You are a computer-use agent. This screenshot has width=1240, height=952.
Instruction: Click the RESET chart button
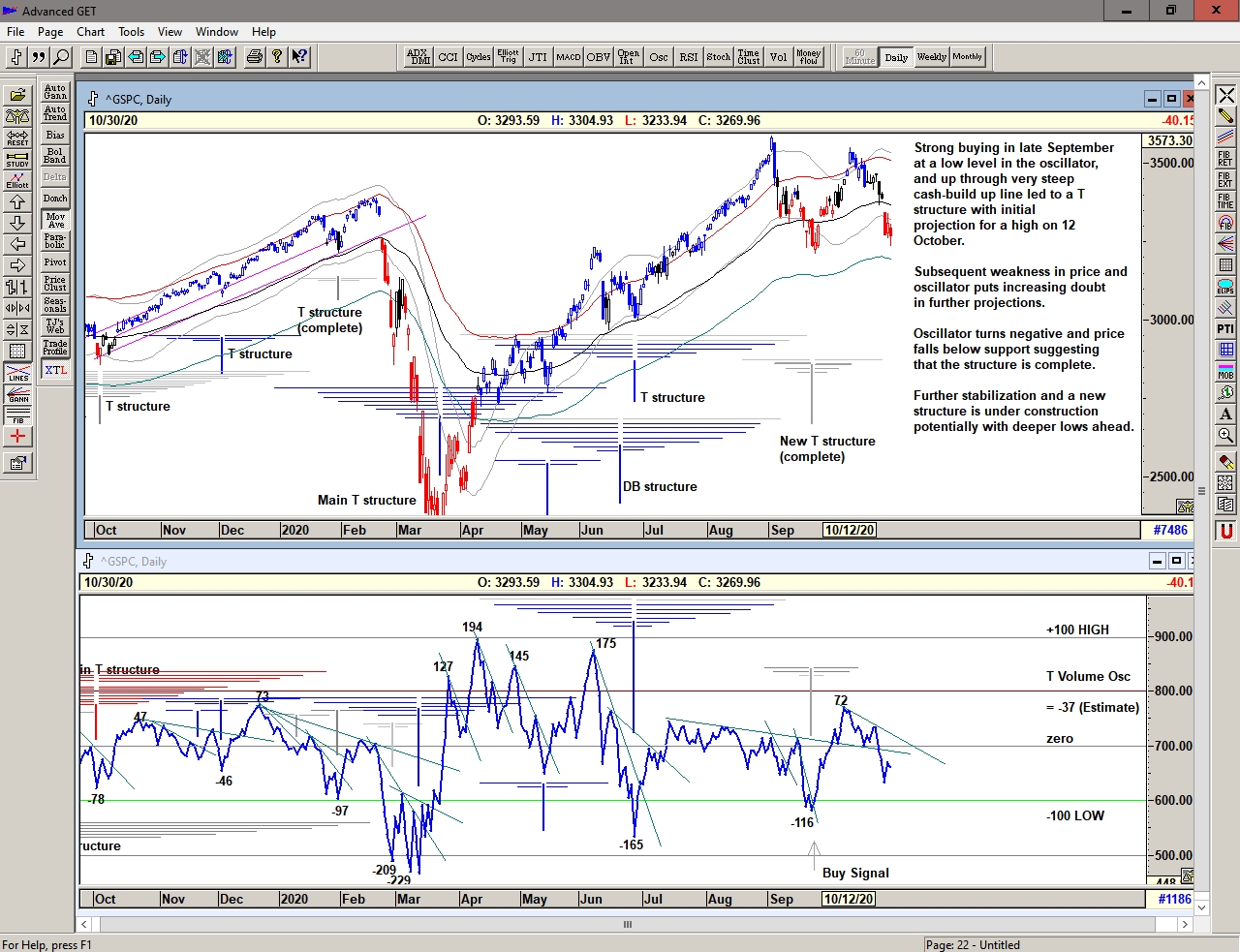[x=17, y=138]
